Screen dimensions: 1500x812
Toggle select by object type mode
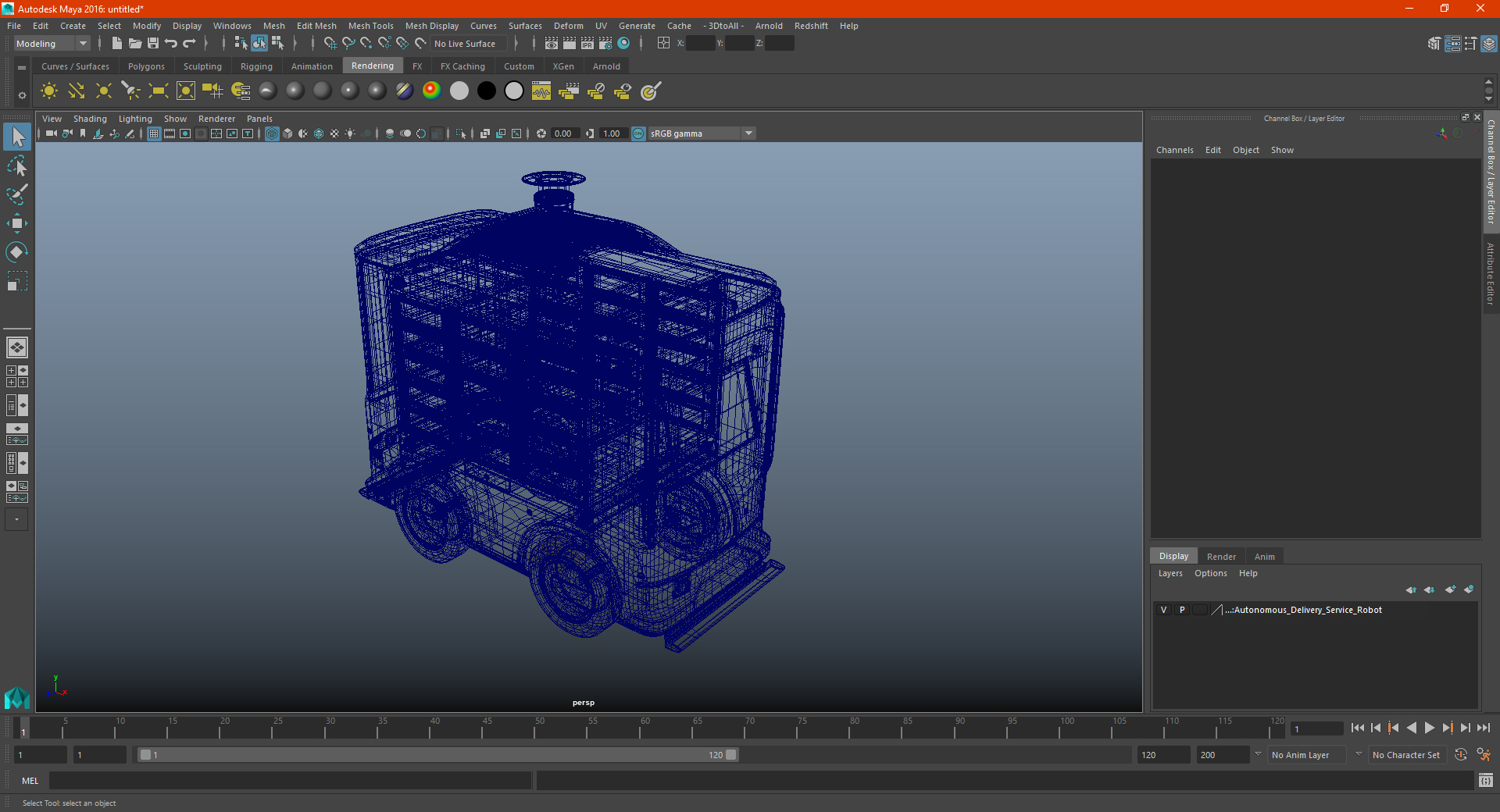259,44
